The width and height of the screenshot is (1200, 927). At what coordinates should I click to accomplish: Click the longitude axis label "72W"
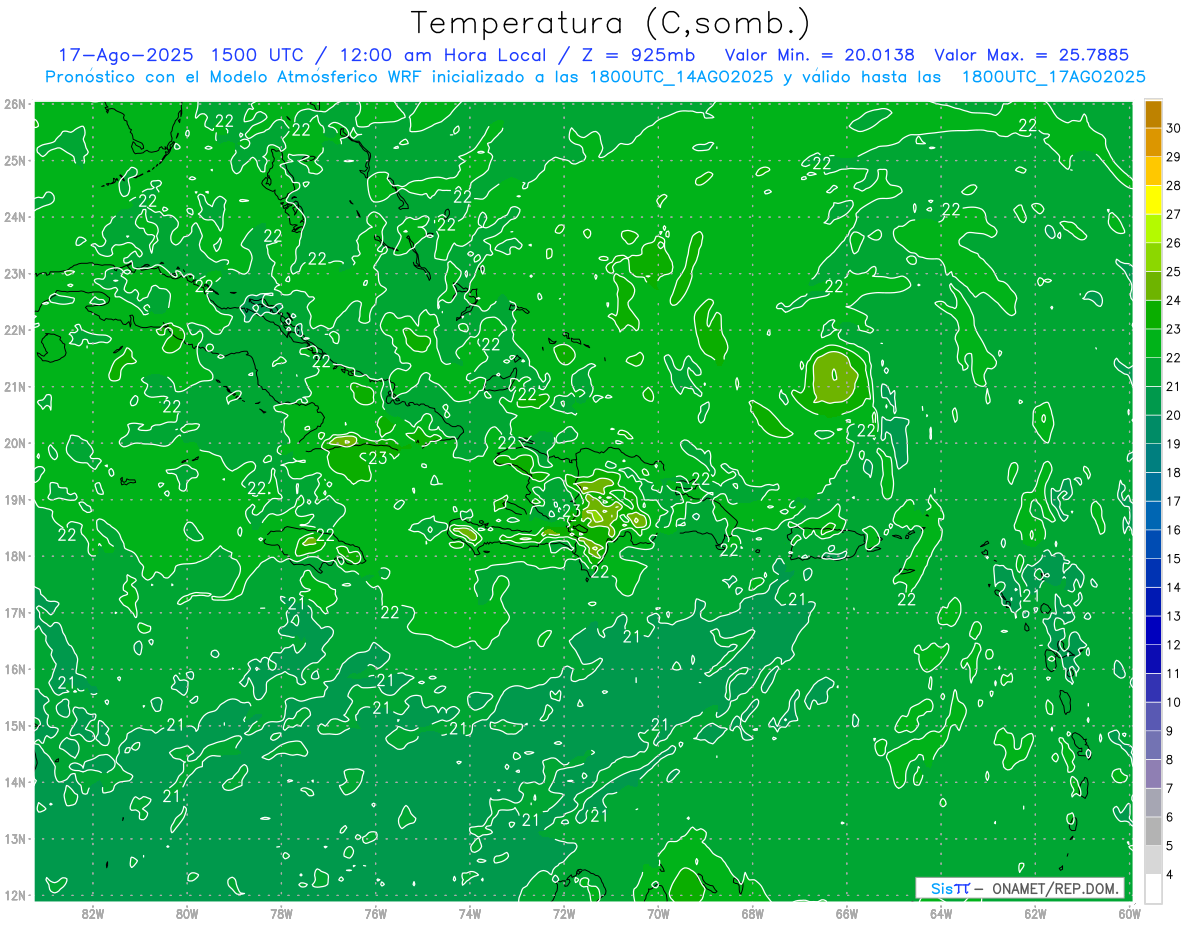[x=564, y=913]
